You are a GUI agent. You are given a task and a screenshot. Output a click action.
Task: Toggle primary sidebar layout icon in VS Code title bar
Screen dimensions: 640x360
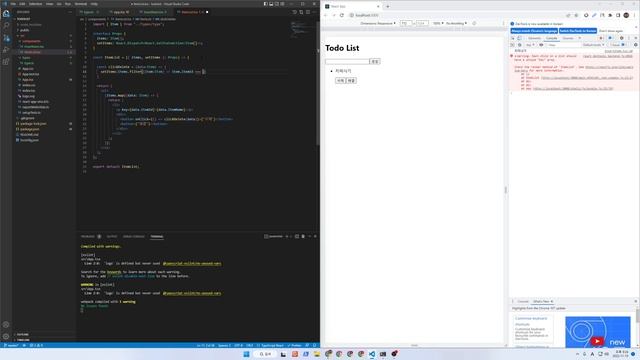(x=265, y=4)
